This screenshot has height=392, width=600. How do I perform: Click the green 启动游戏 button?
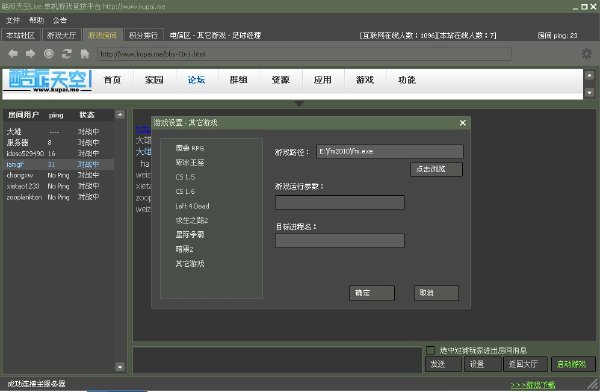pos(573,364)
